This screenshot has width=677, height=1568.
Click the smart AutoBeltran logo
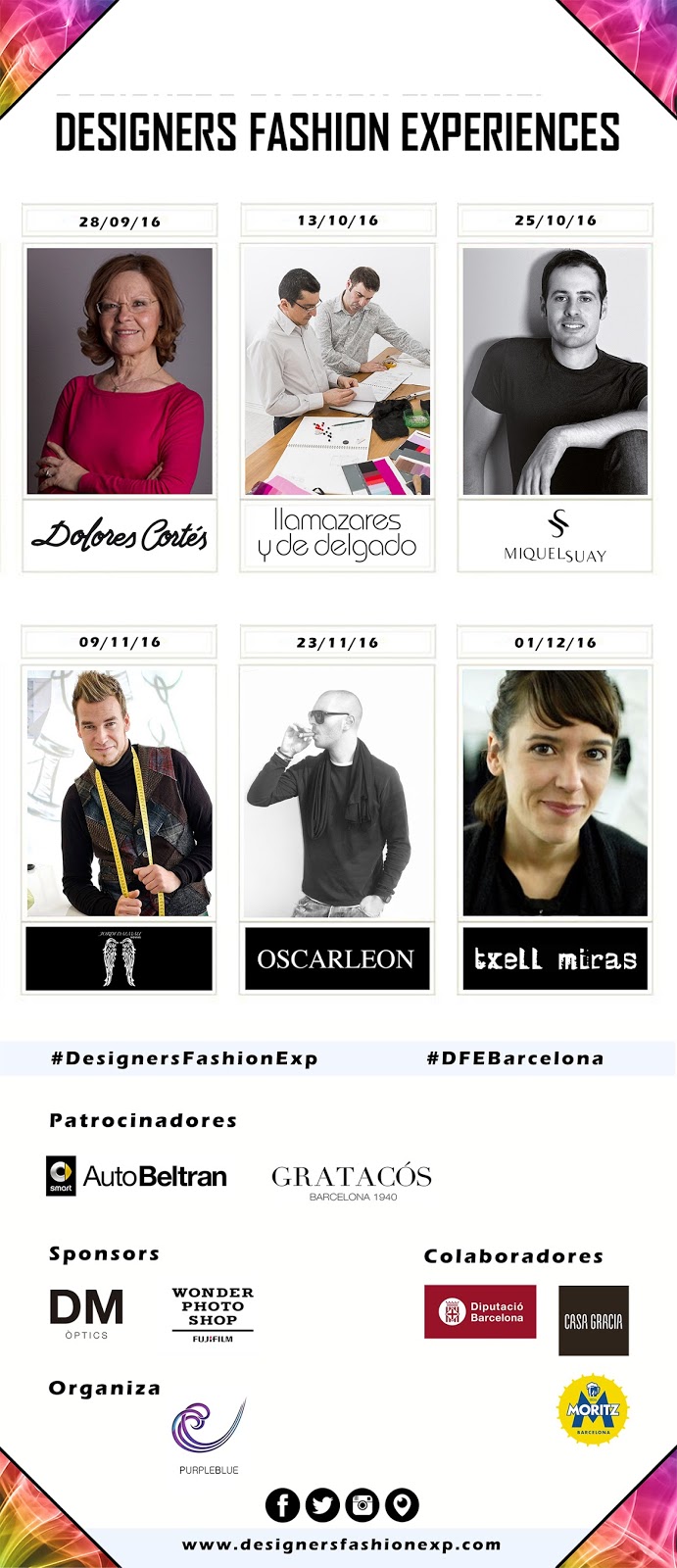137,1176
